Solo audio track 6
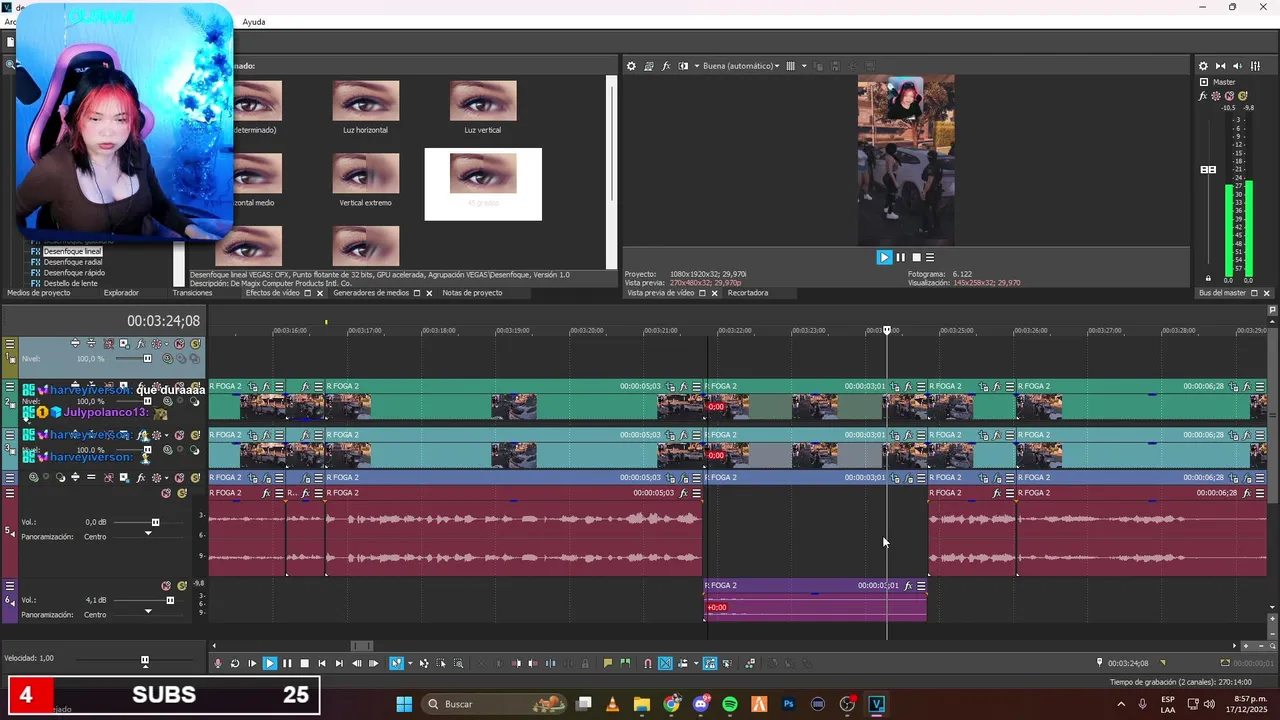 [x=182, y=586]
